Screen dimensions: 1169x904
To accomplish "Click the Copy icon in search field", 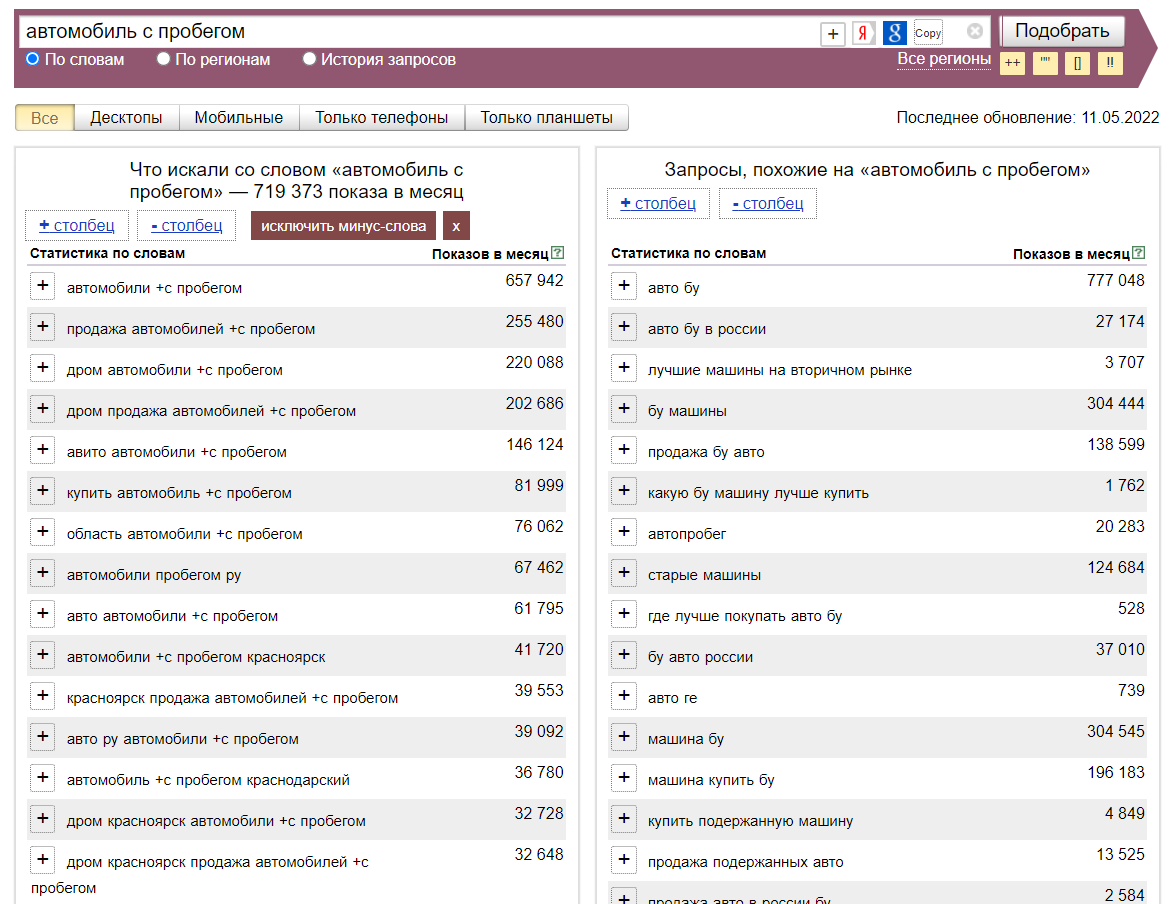I will click(x=928, y=33).
